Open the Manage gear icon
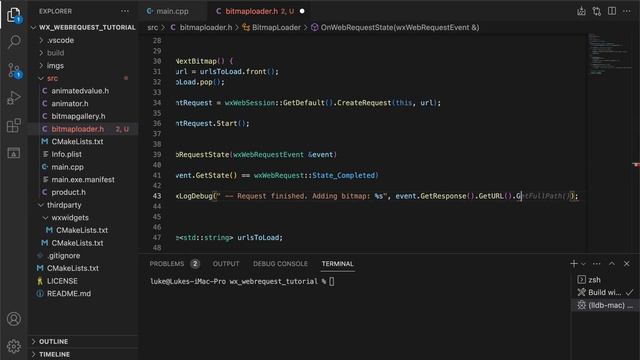The height and width of the screenshot is (360, 640). pyautogui.click(x=13, y=346)
